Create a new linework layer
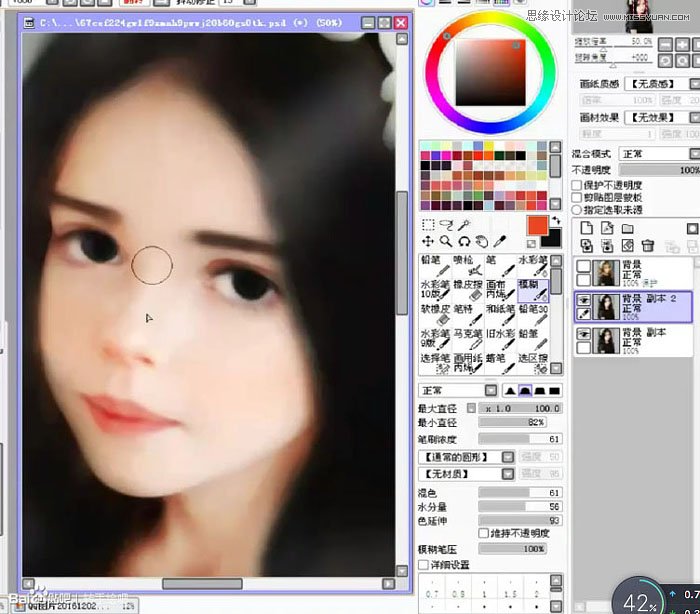 pos(607,228)
